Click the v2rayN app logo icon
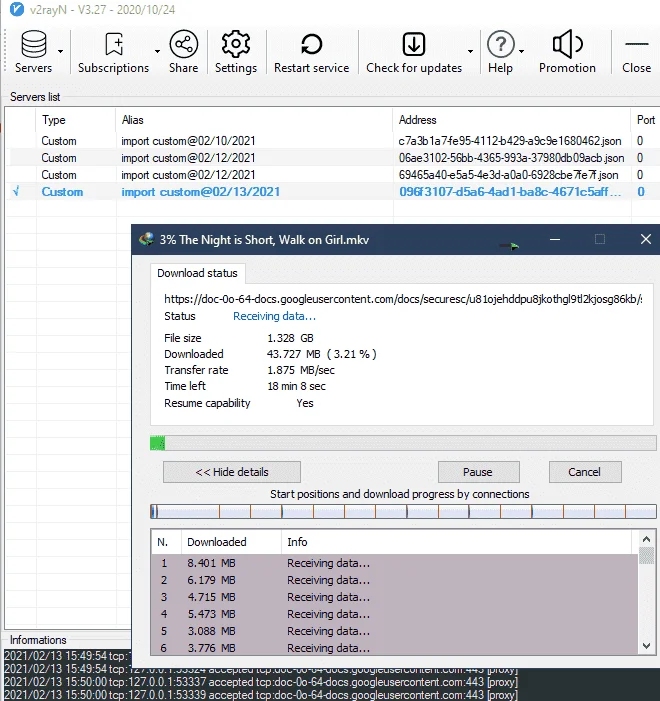This screenshot has height=701, width=660. pos(17,9)
